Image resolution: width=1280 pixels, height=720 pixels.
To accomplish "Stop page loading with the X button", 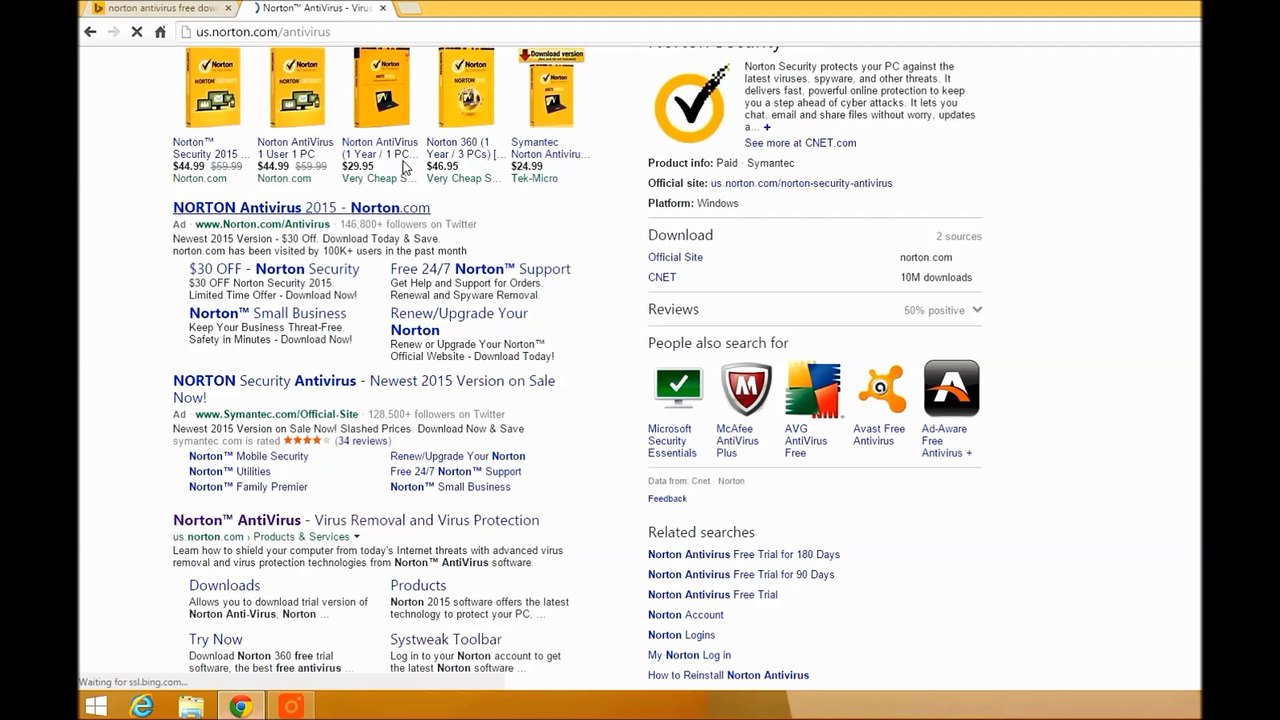I will pos(136,32).
